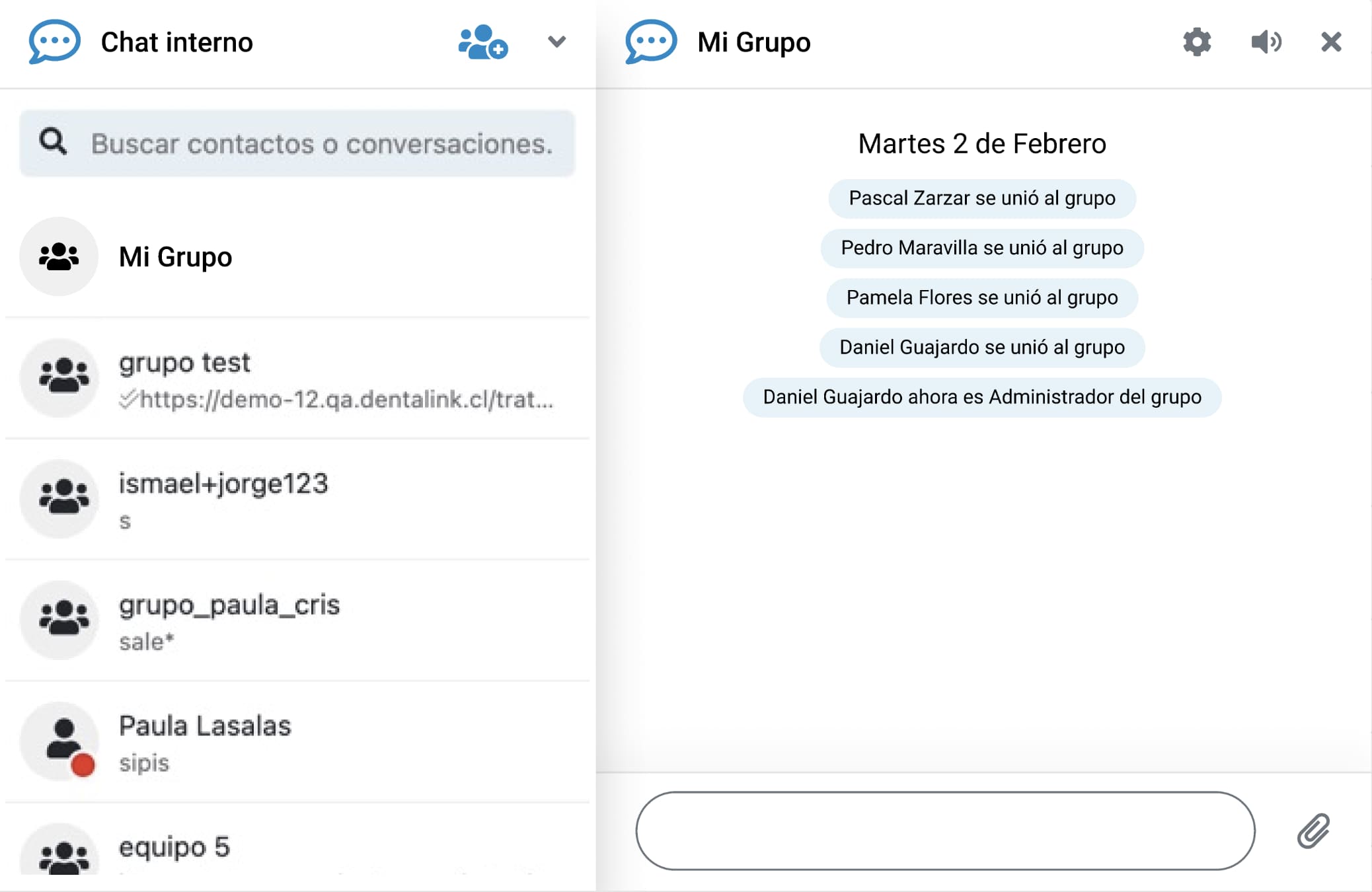Close the Mi Grupo chat window
The height and width of the screenshot is (892, 1372).
click(1330, 42)
